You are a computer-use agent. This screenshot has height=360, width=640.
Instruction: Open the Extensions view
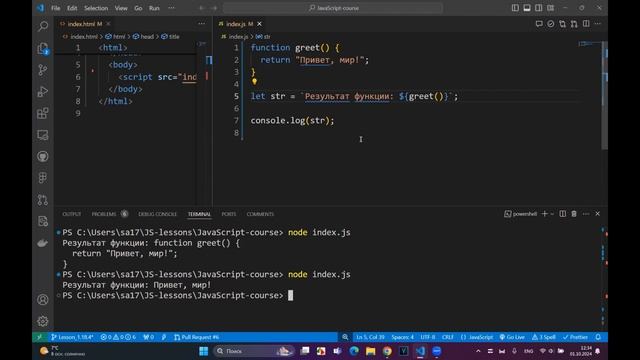coord(42,113)
